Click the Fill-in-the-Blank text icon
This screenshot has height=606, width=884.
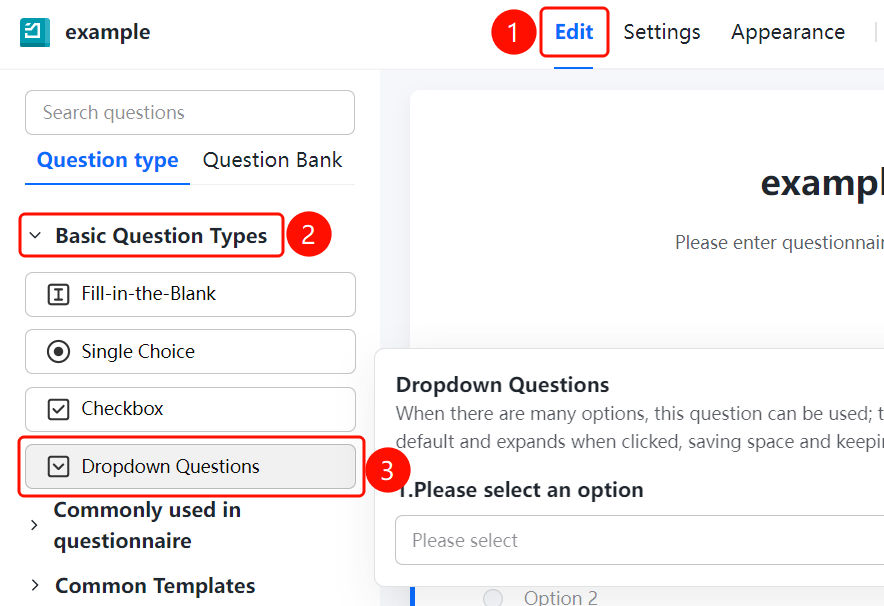point(58,294)
